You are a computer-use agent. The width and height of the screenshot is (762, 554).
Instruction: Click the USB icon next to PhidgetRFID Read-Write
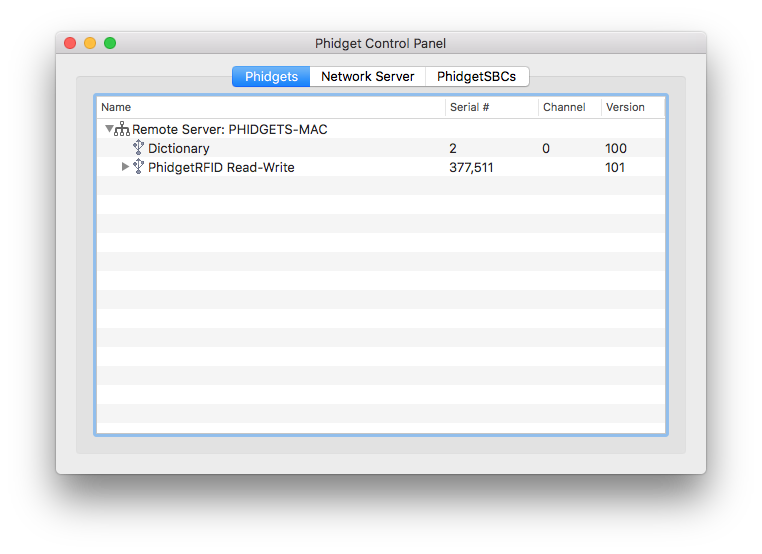[139, 166]
